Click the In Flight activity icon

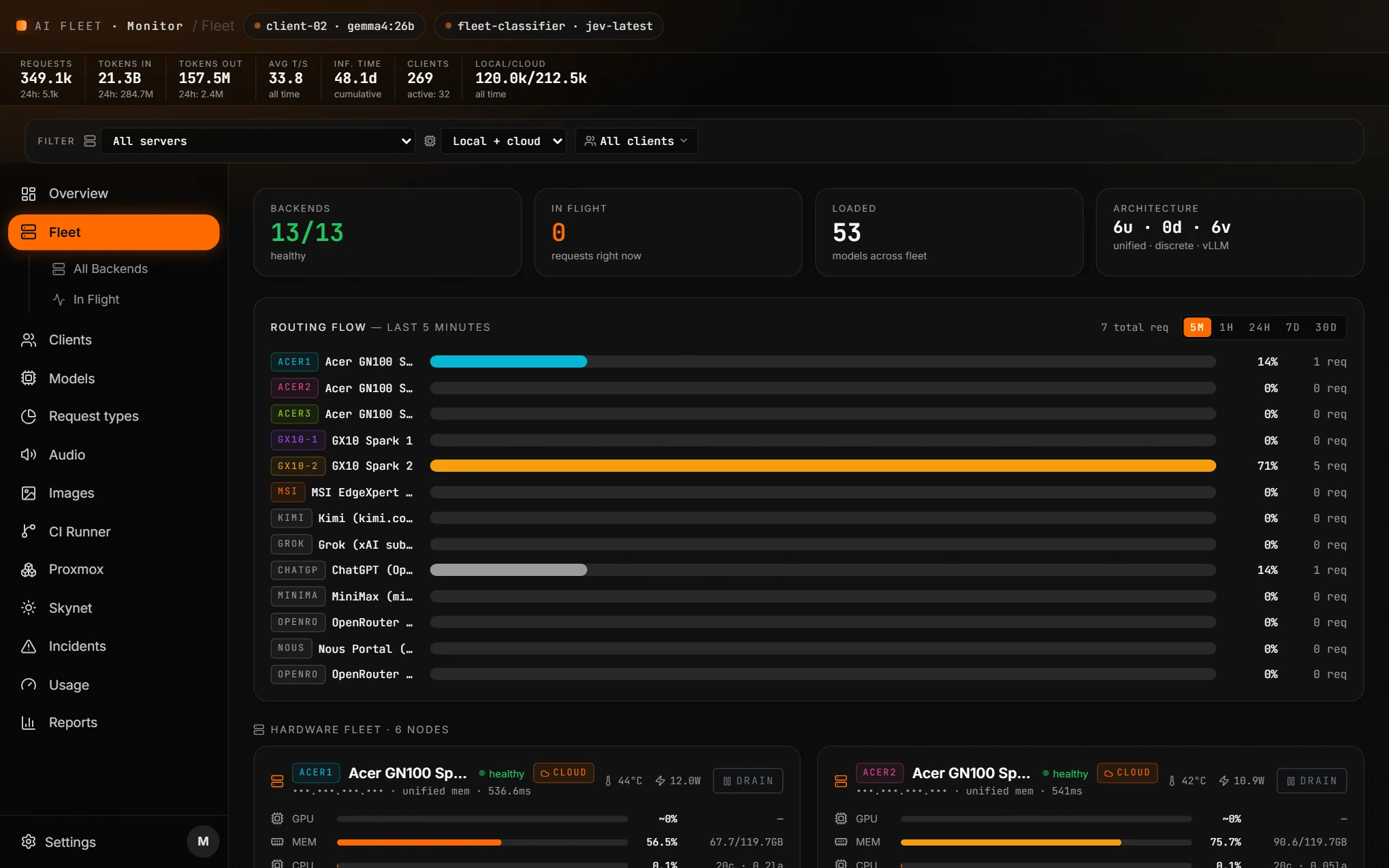pyautogui.click(x=59, y=300)
